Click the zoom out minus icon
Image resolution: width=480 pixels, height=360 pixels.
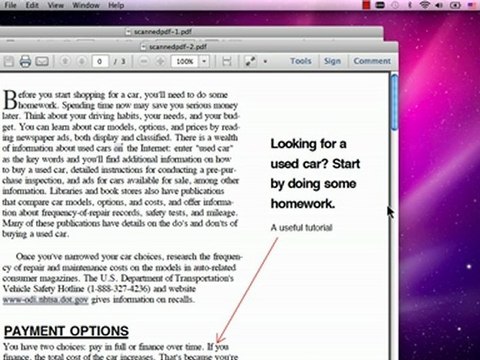pos(144,61)
